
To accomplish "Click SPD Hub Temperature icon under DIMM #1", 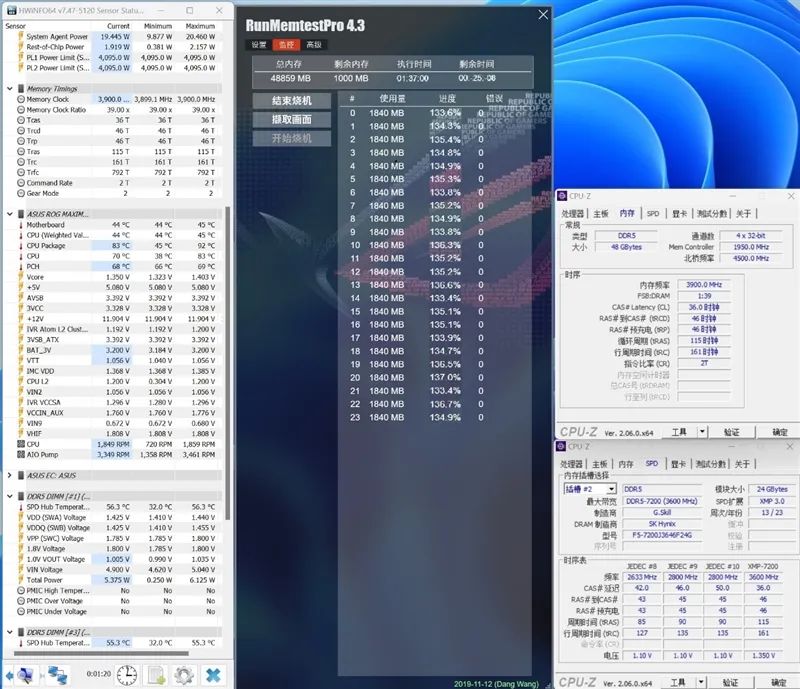I will coord(21,507).
